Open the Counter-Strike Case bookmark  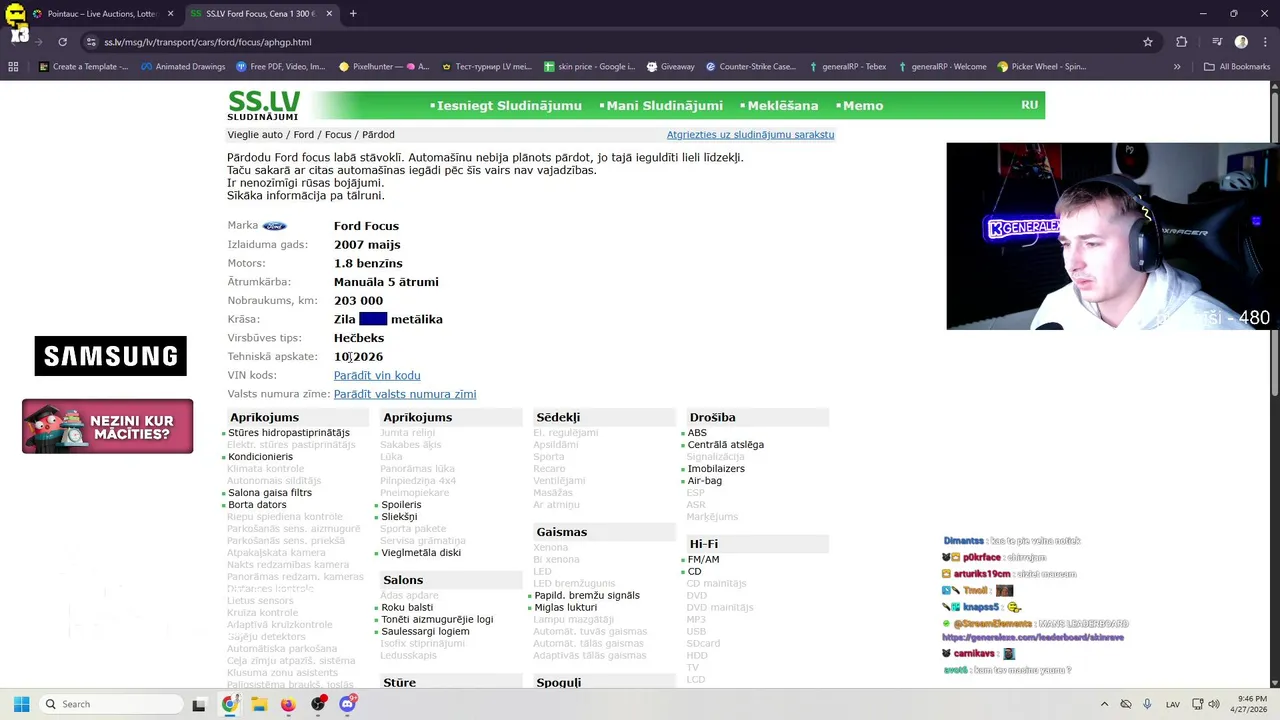pos(751,67)
